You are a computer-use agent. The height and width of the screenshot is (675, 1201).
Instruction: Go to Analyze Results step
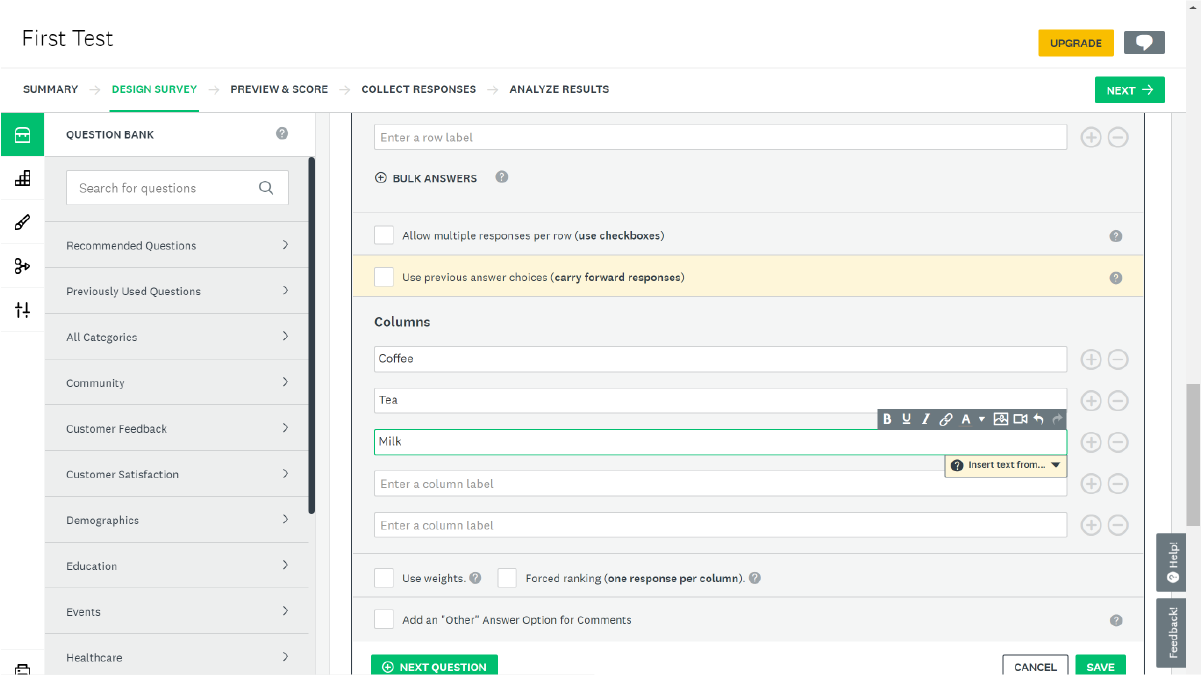tap(559, 89)
